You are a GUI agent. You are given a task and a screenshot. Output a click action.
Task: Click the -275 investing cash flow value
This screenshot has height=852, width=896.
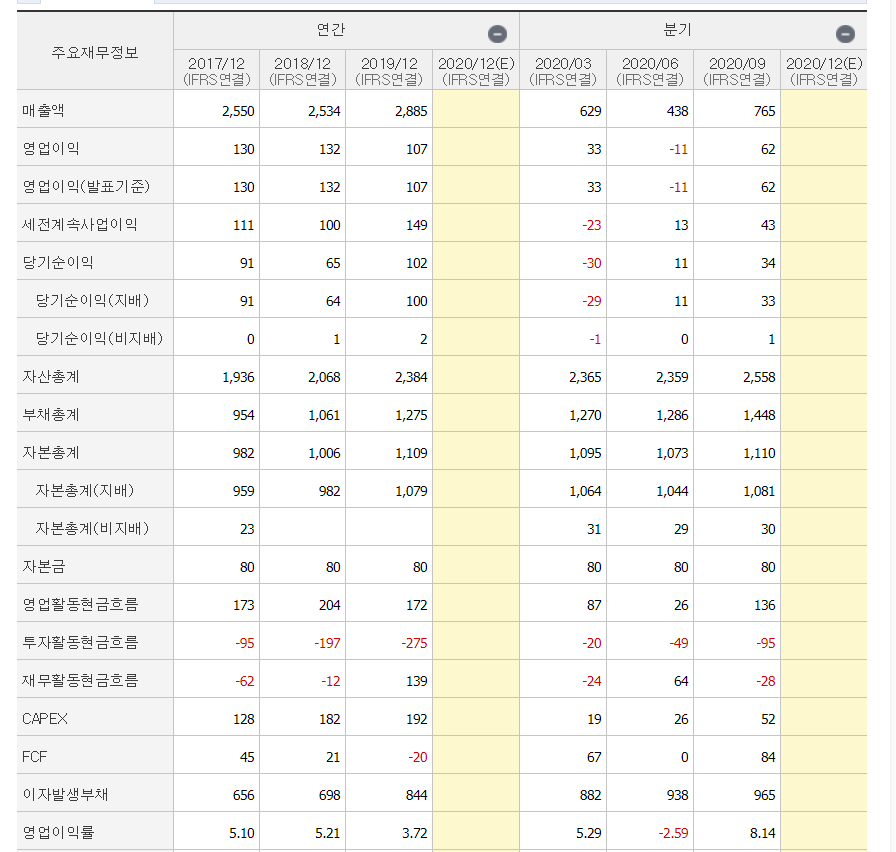(x=414, y=643)
